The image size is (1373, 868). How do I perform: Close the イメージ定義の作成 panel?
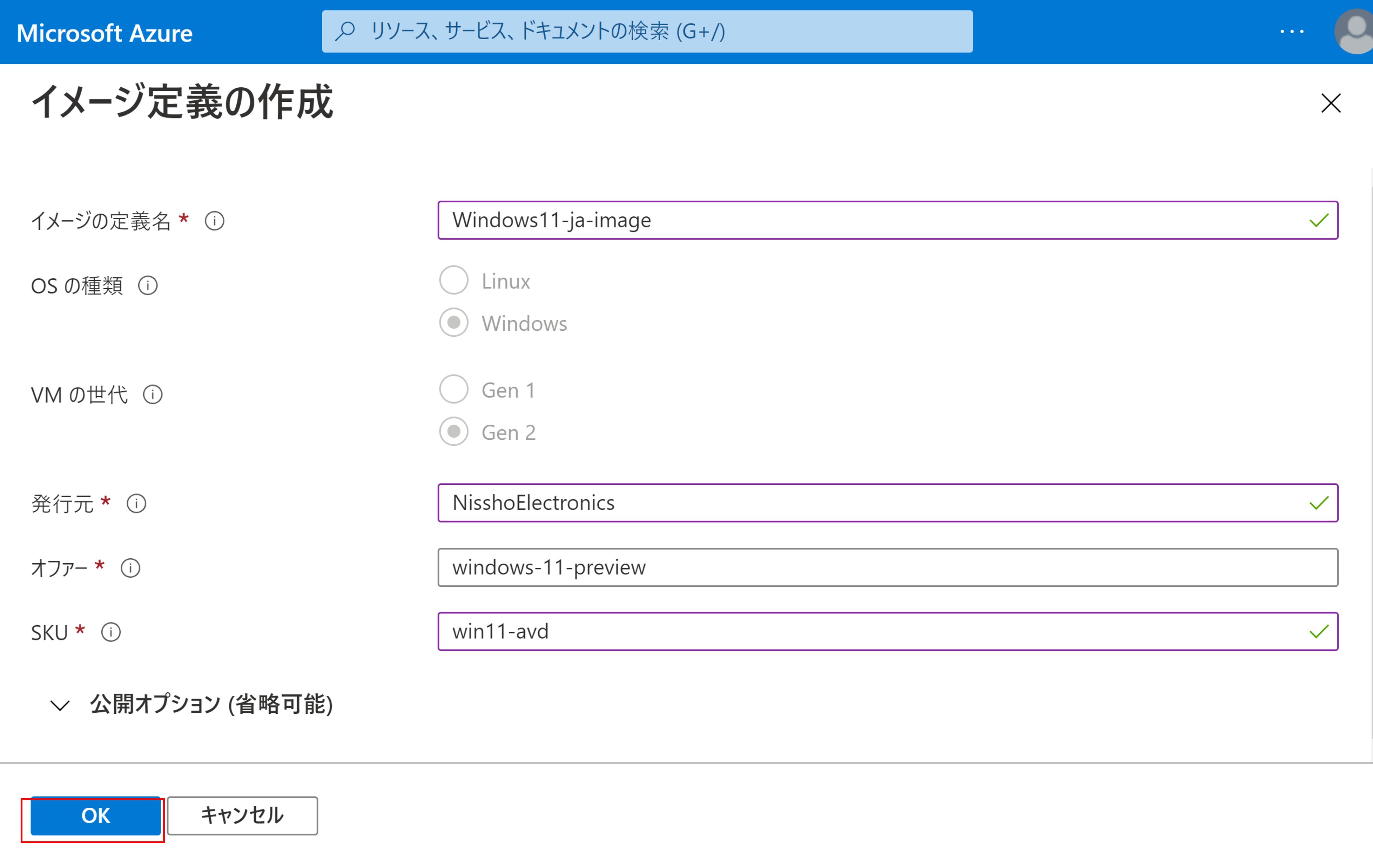(x=1331, y=103)
